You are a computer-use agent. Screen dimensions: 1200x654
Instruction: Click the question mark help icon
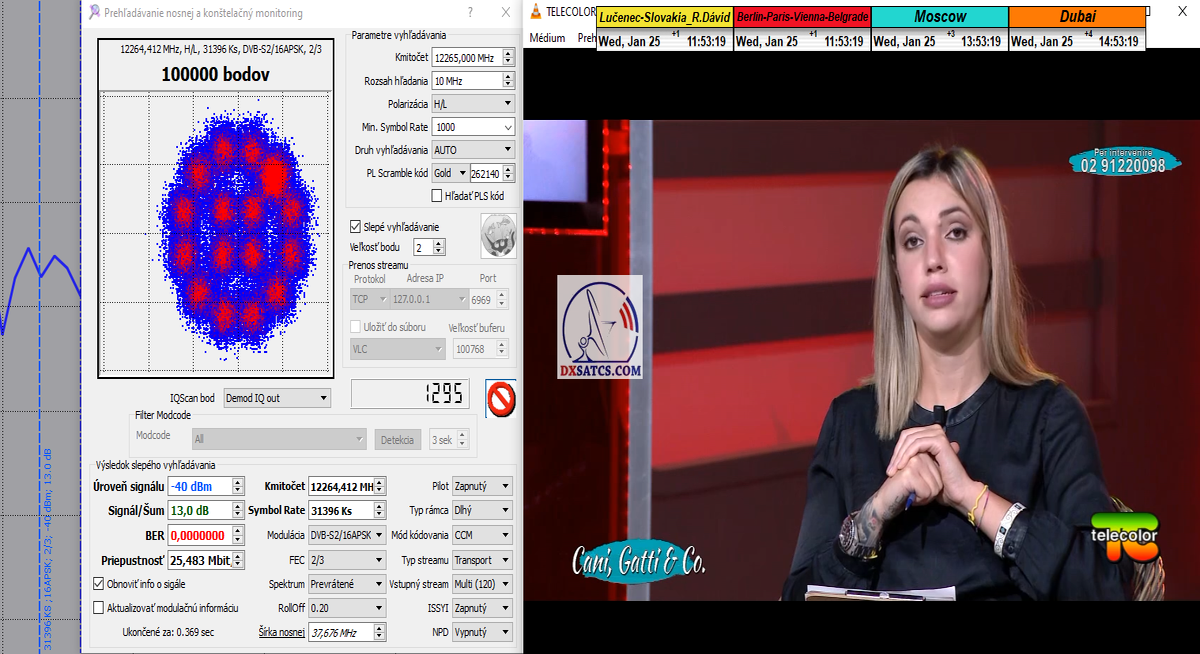tap(471, 13)
